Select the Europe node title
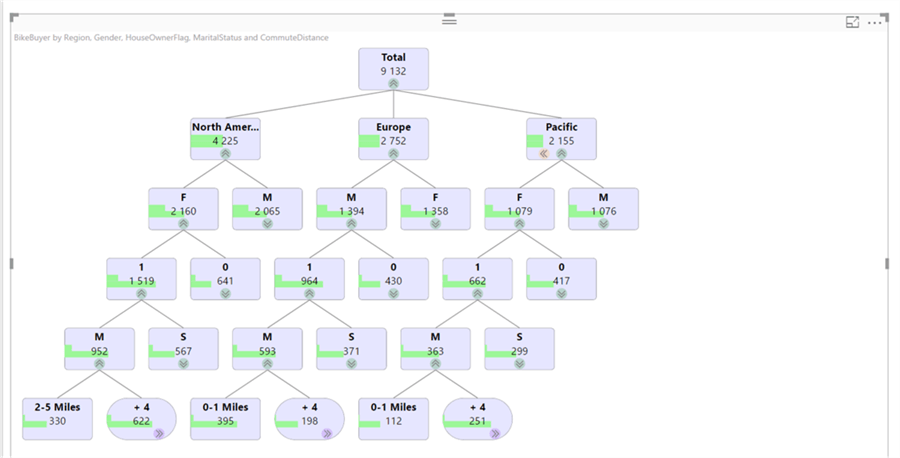900x458 pixels. click(393, 127)
